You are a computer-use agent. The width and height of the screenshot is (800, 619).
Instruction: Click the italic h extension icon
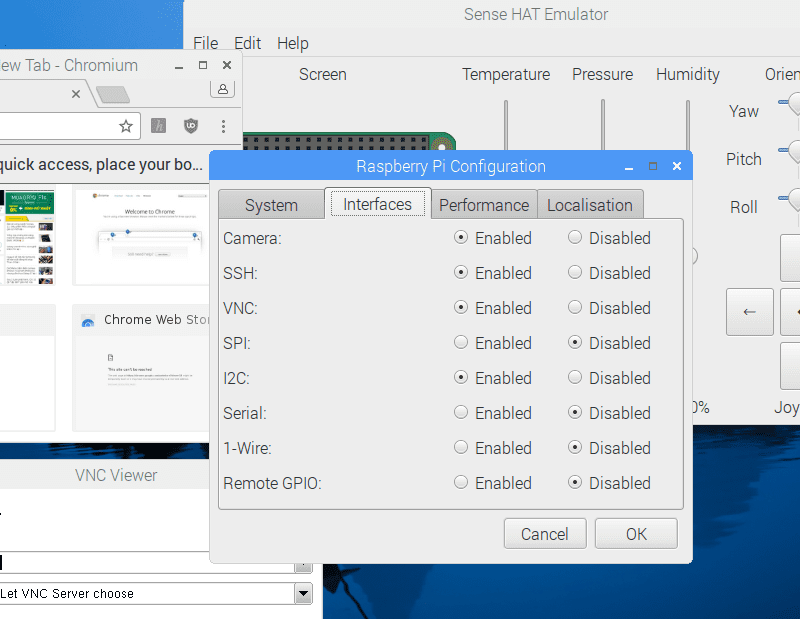point(158,126)
